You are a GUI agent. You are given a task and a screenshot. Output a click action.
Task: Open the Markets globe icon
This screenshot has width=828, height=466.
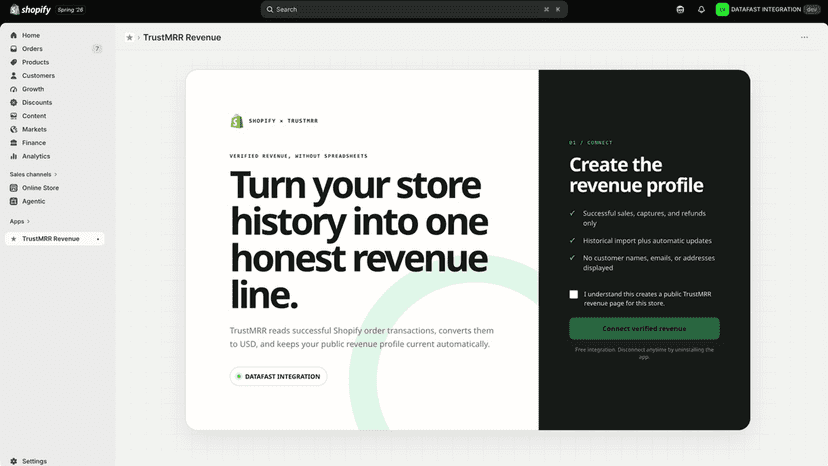point(14,129)
